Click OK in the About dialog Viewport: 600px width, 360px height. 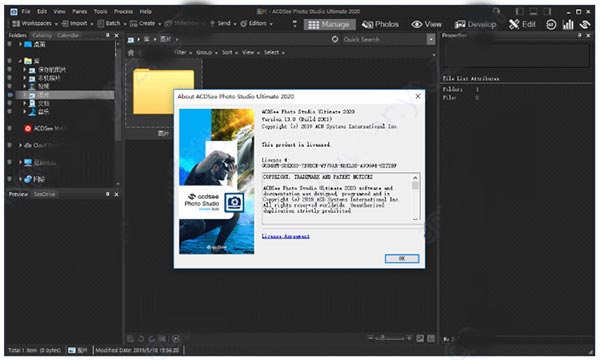pos(402,259)
